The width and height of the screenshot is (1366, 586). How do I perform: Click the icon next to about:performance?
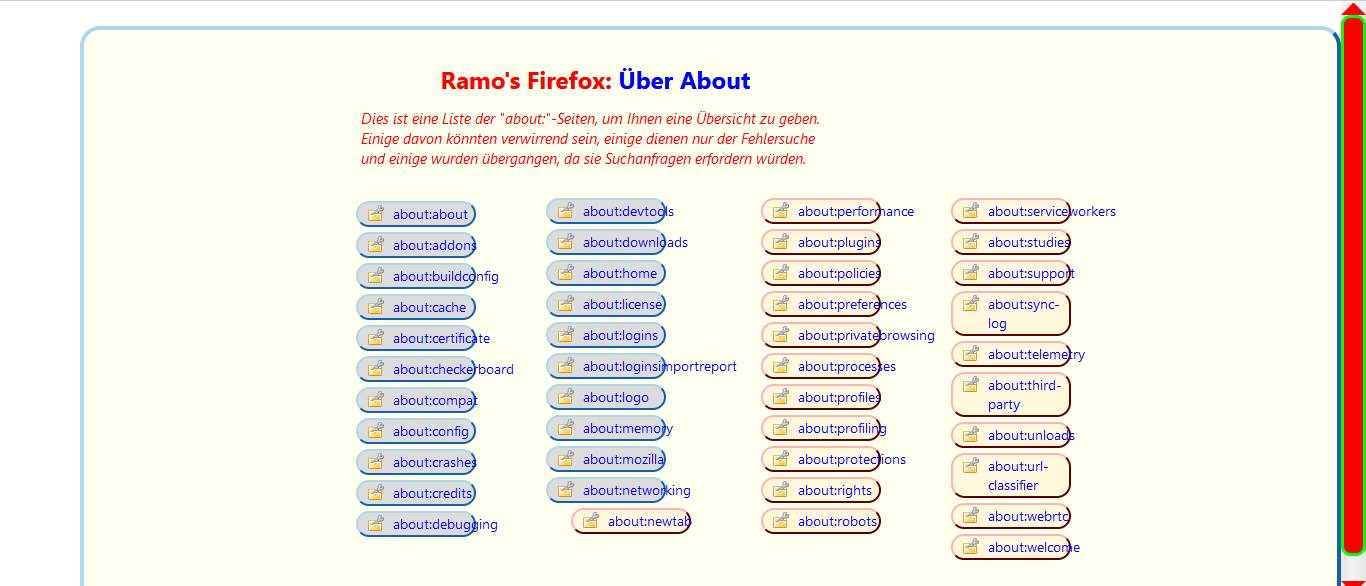780,211
